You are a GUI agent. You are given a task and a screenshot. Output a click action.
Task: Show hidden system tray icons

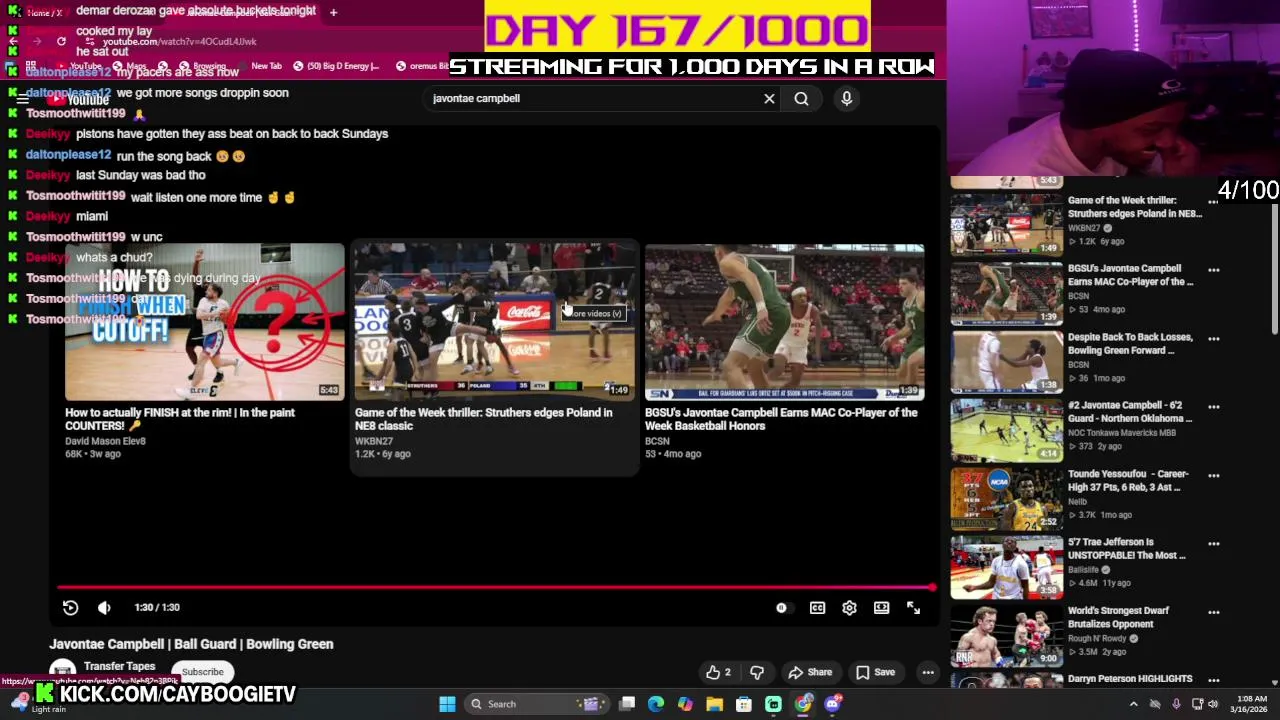point(1133,704)
